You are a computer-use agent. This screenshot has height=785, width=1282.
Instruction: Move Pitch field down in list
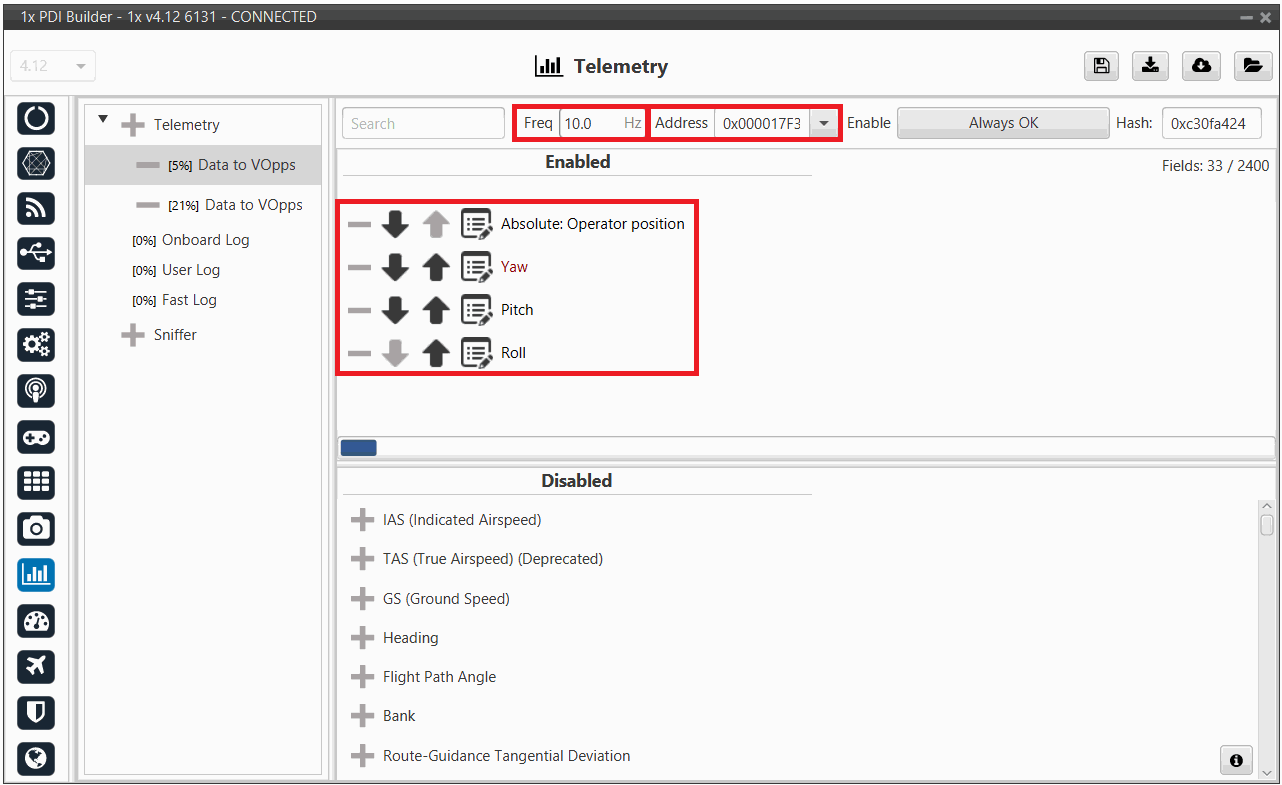(x=396, y=310)
